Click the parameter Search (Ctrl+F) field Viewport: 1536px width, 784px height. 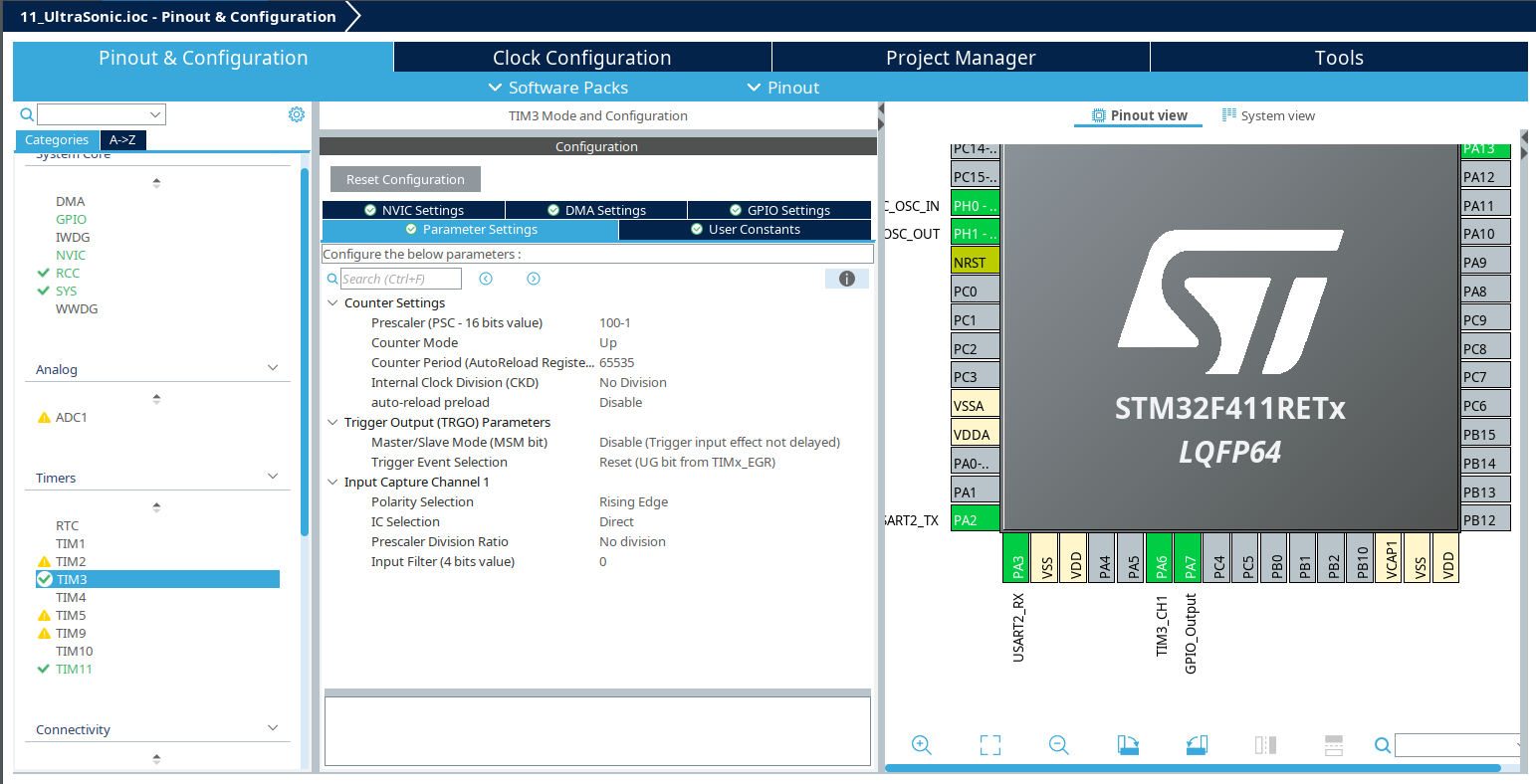(x=401, y=279)
